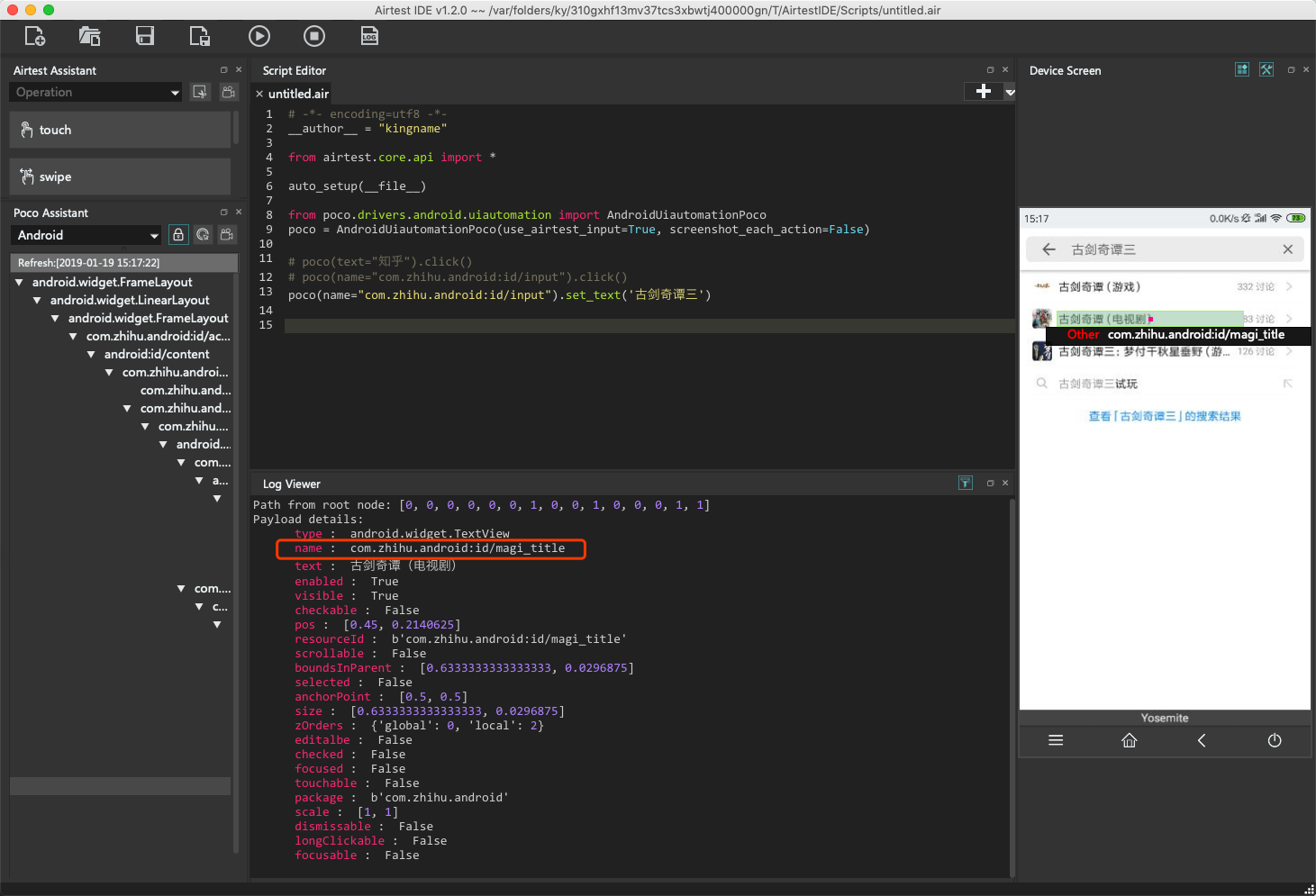Choose the swipe operation
The height and width of the screenshot is (896, 1316).
(x=120, y=176)
